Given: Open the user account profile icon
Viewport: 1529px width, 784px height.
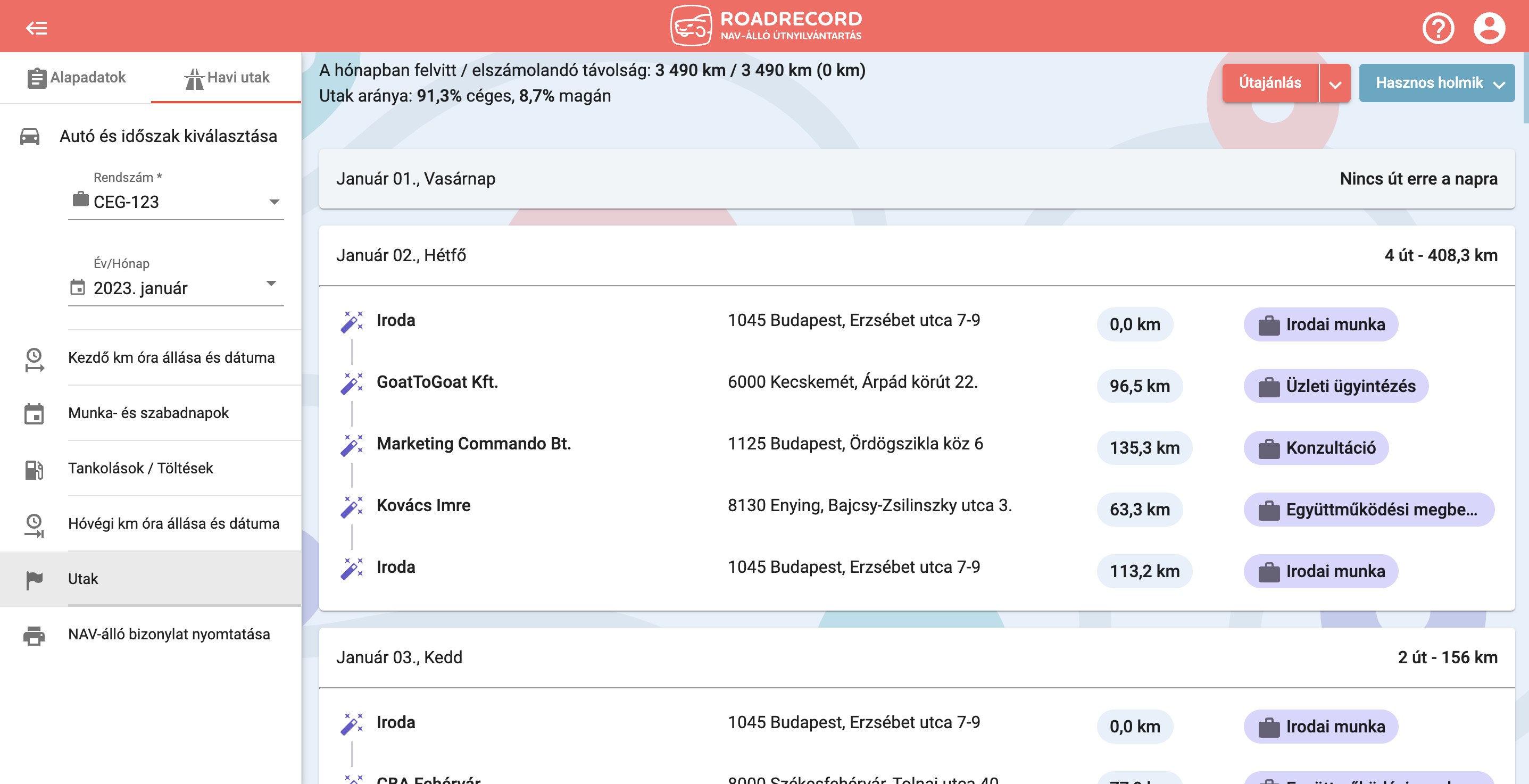Looking at the screenshot, I should click(x=1489, y=28).
